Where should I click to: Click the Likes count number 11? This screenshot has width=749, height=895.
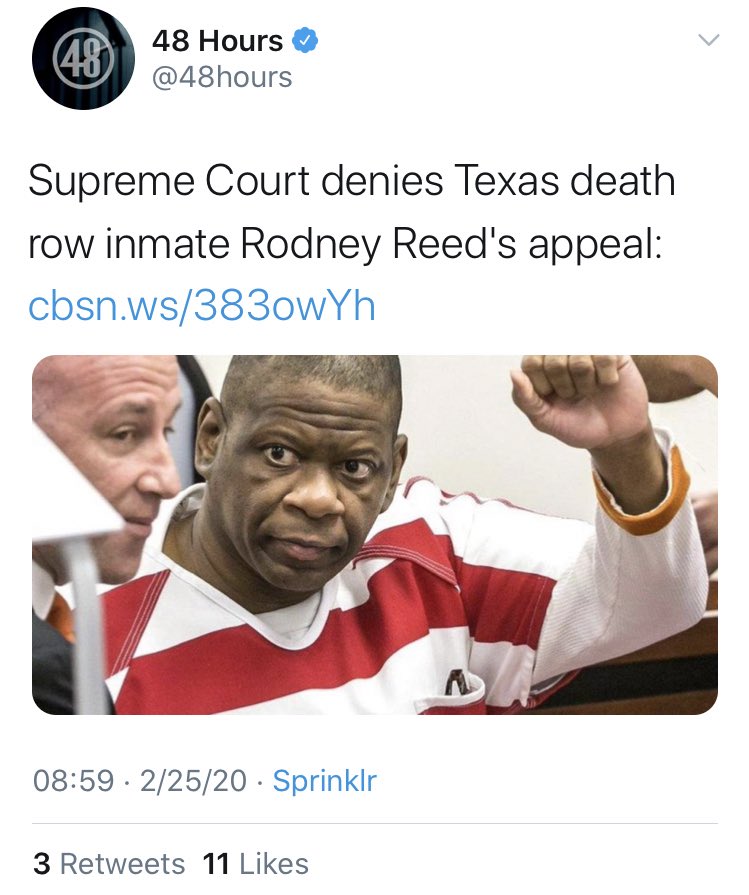[x=216, y=864]
